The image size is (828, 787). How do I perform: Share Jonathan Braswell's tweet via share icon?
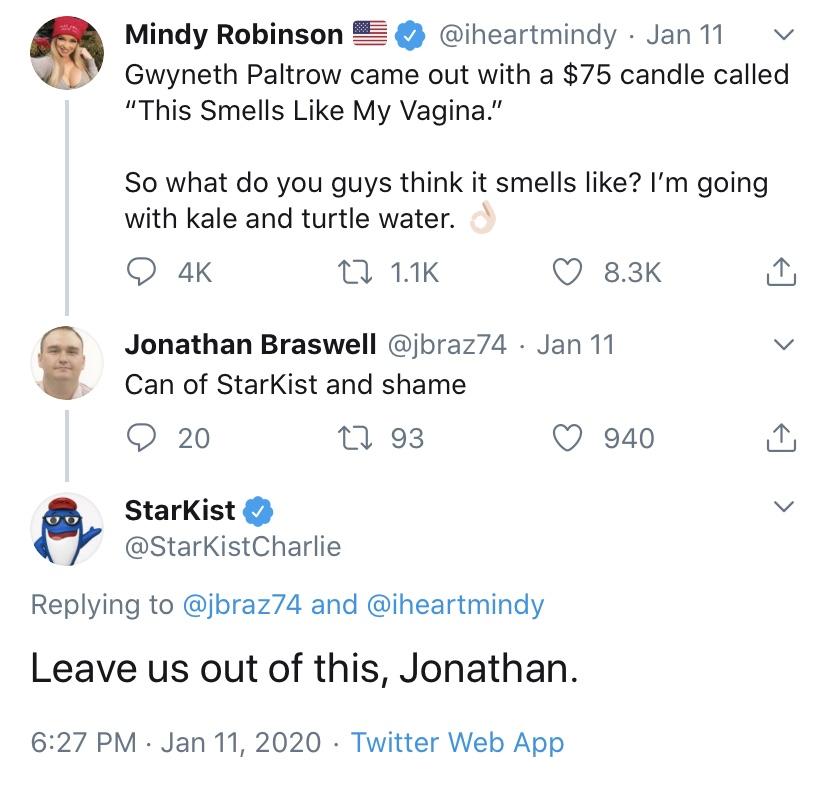coord(781,437)
